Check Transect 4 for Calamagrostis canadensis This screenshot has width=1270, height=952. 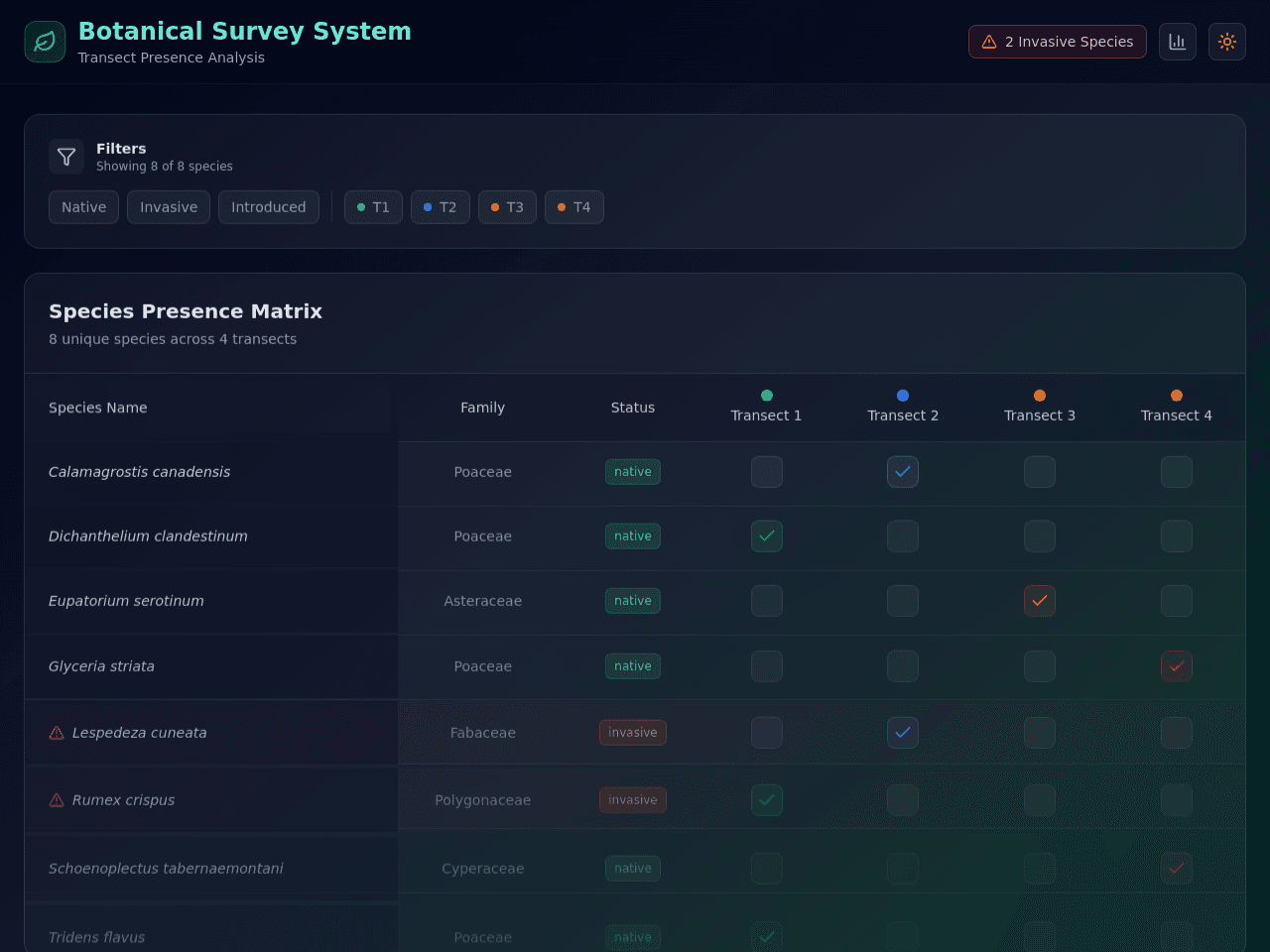click(1177, 472)
